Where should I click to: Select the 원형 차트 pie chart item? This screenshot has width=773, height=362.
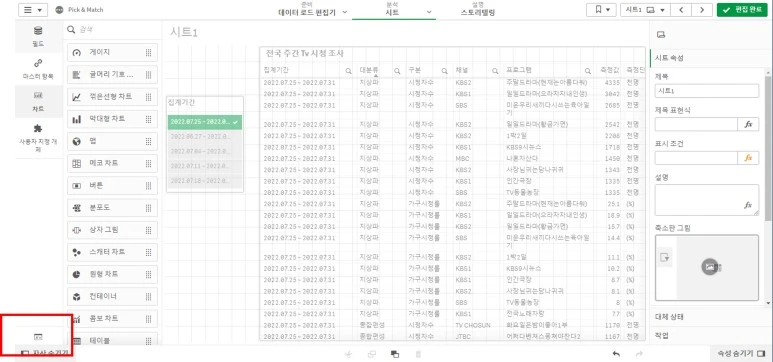pos(112,274)
